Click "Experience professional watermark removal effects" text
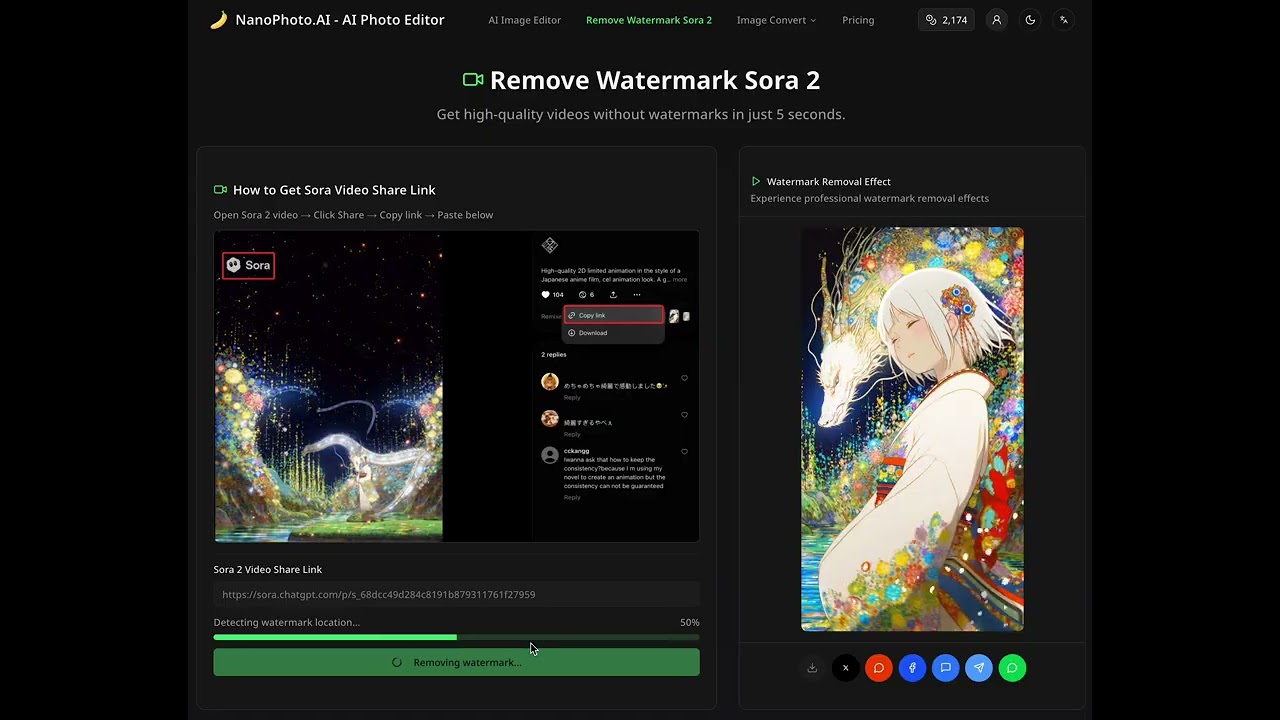Screen dimensions: 1280x720 pos(870,198)
